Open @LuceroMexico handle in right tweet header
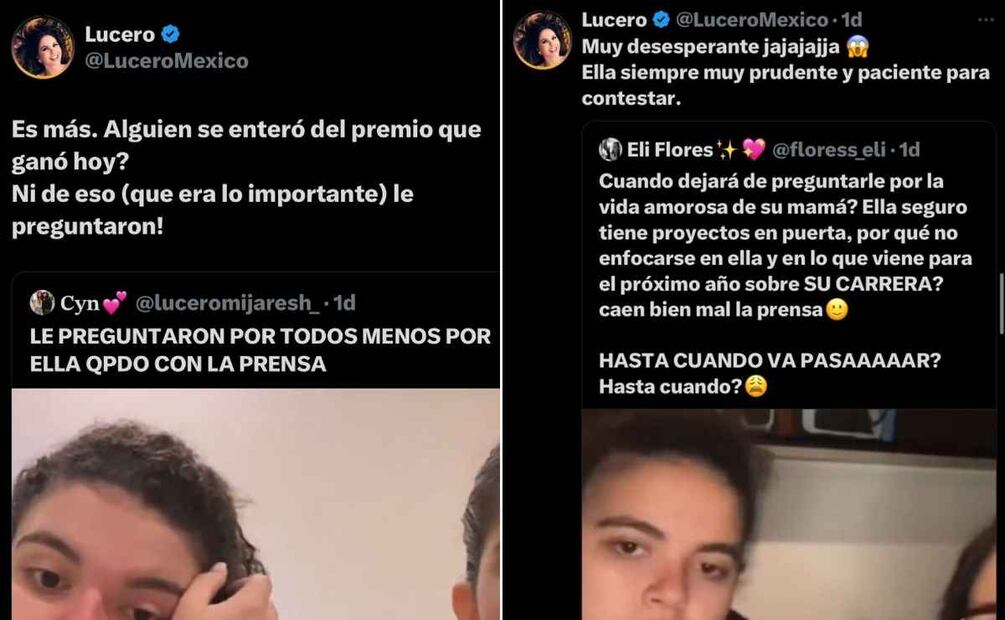 [x=752, y=20]
